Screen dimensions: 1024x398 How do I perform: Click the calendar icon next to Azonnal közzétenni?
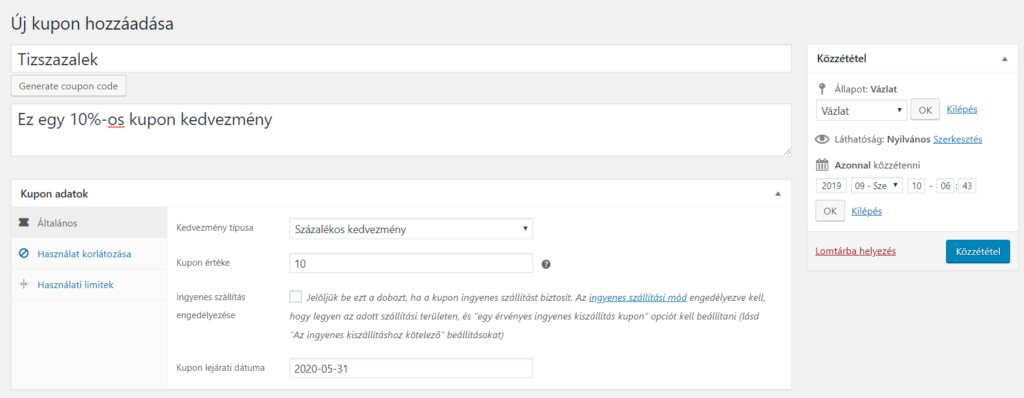(x=822, y=165)
